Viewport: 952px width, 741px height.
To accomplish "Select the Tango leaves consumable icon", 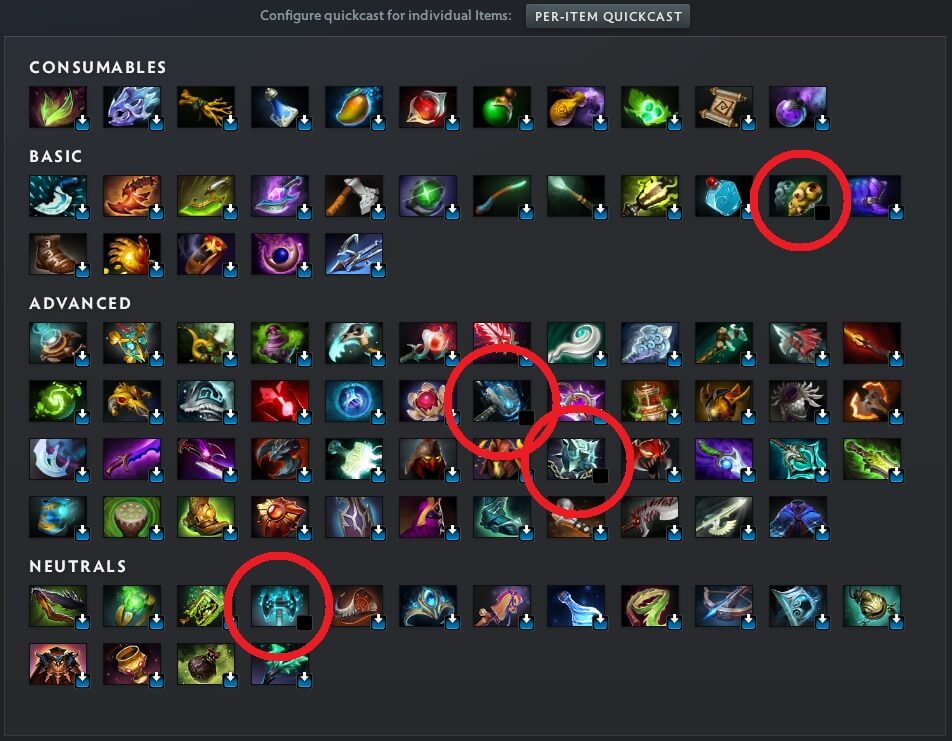I will pos(58,107).
